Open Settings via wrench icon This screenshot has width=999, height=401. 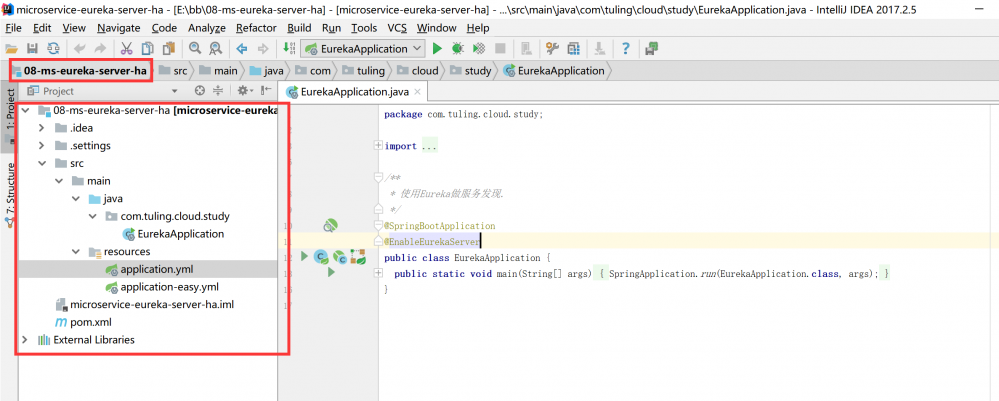tap(552, 48)
